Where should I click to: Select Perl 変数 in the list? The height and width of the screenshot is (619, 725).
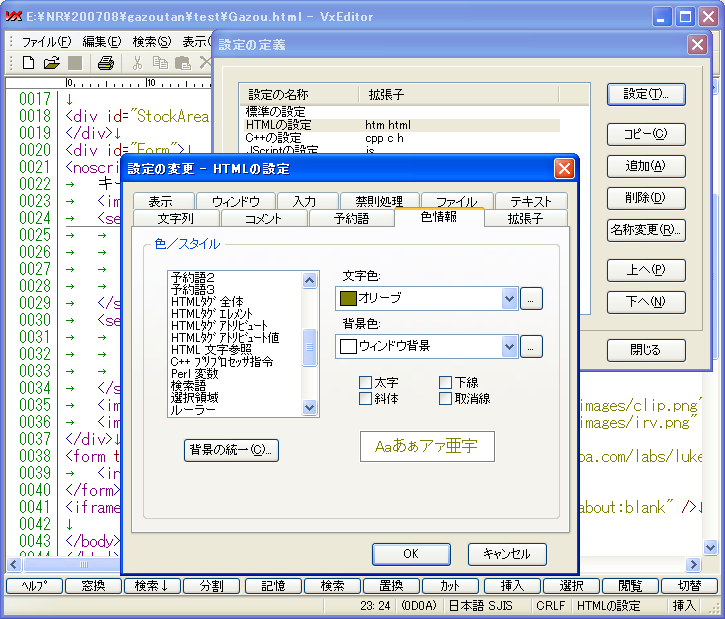coord(194,374)
